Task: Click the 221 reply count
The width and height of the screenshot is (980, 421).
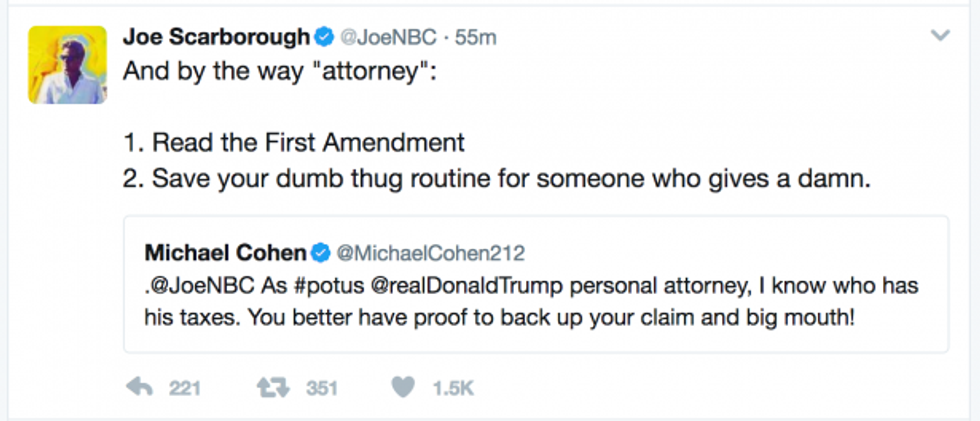Action: [184, 388]
